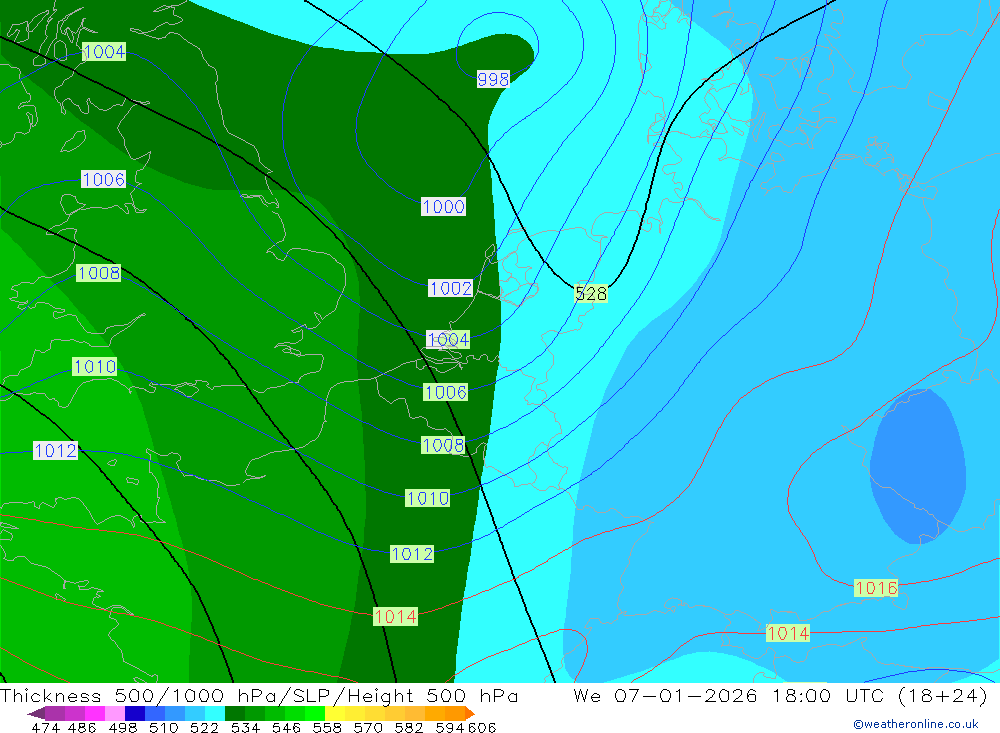Viewport: 1000px width, 733px height.
Task: Open the ©weatheronline.co.uk link
Action: pos(916,724)
